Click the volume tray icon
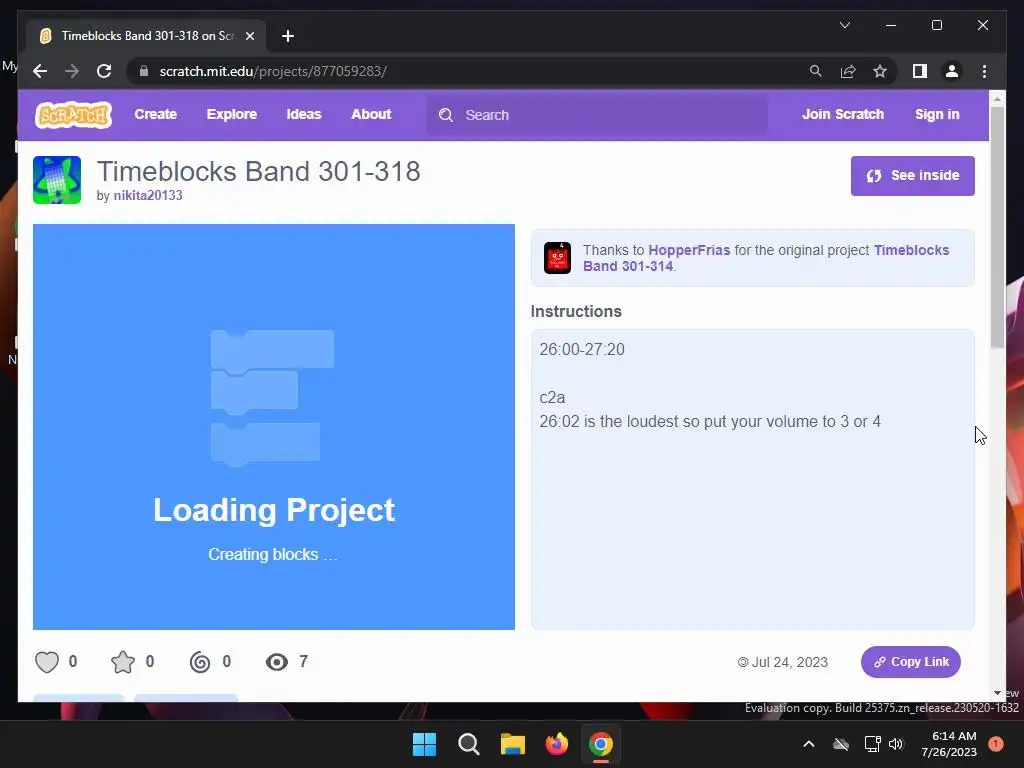 tap(896, 744)
